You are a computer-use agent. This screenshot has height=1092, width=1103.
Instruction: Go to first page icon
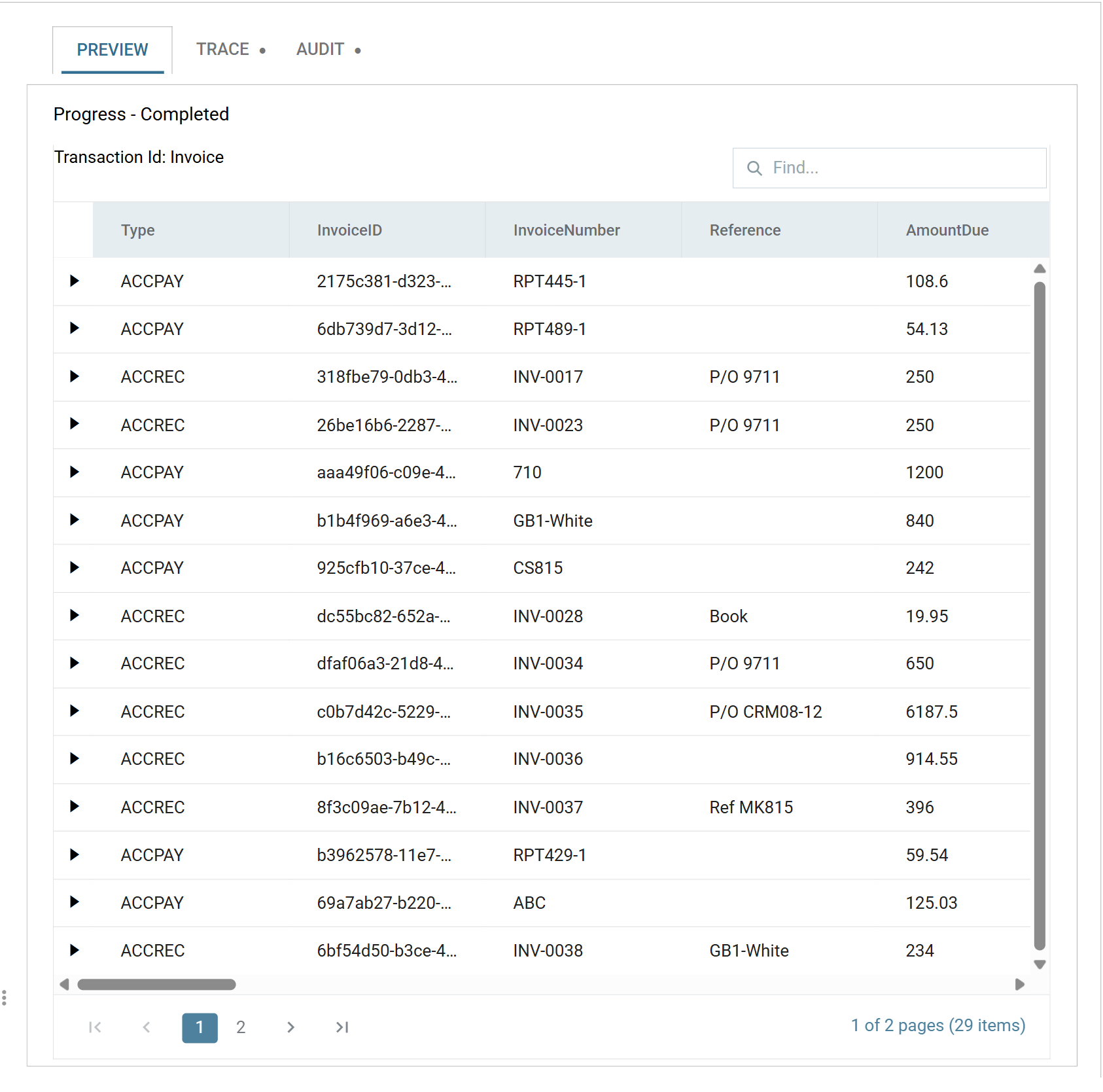tap(95, 1027)
